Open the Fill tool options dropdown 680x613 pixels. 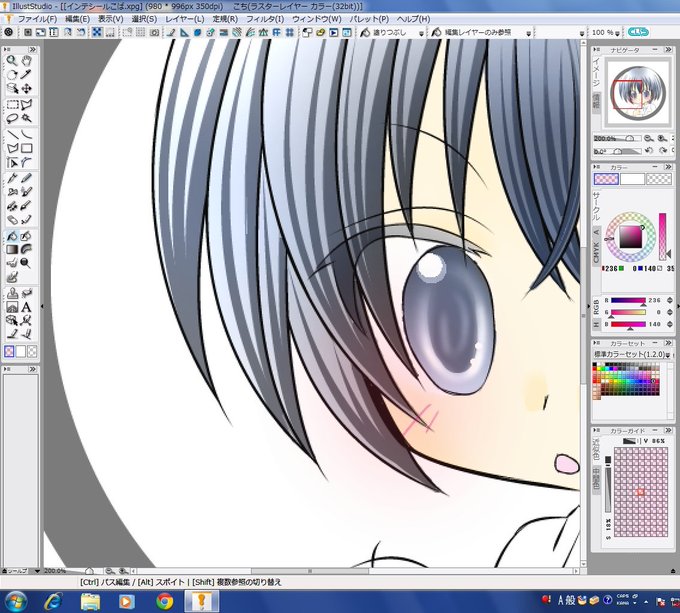[x=421, y=33]
